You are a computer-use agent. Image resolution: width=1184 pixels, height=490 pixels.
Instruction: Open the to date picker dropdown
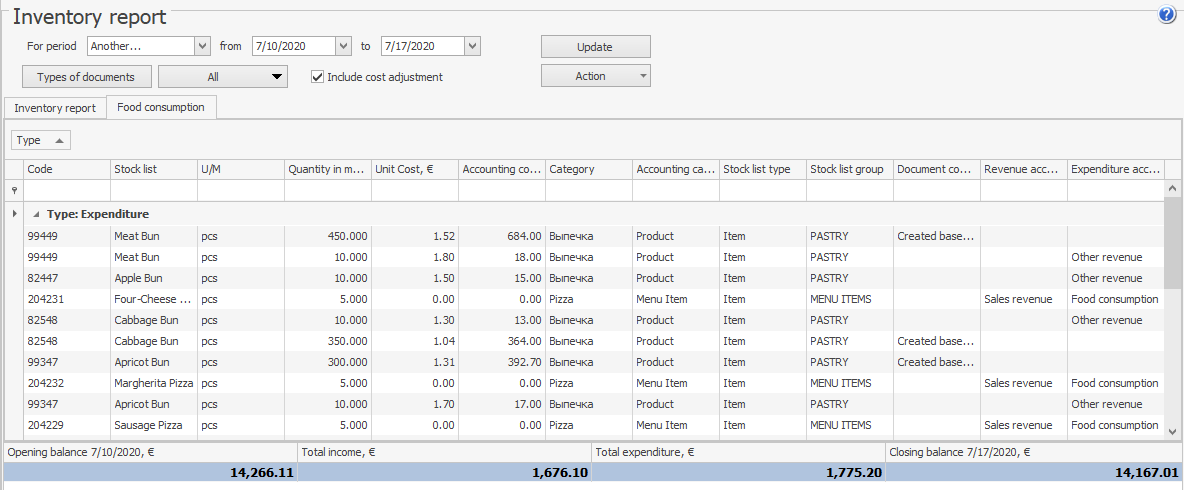click(473, 46)
